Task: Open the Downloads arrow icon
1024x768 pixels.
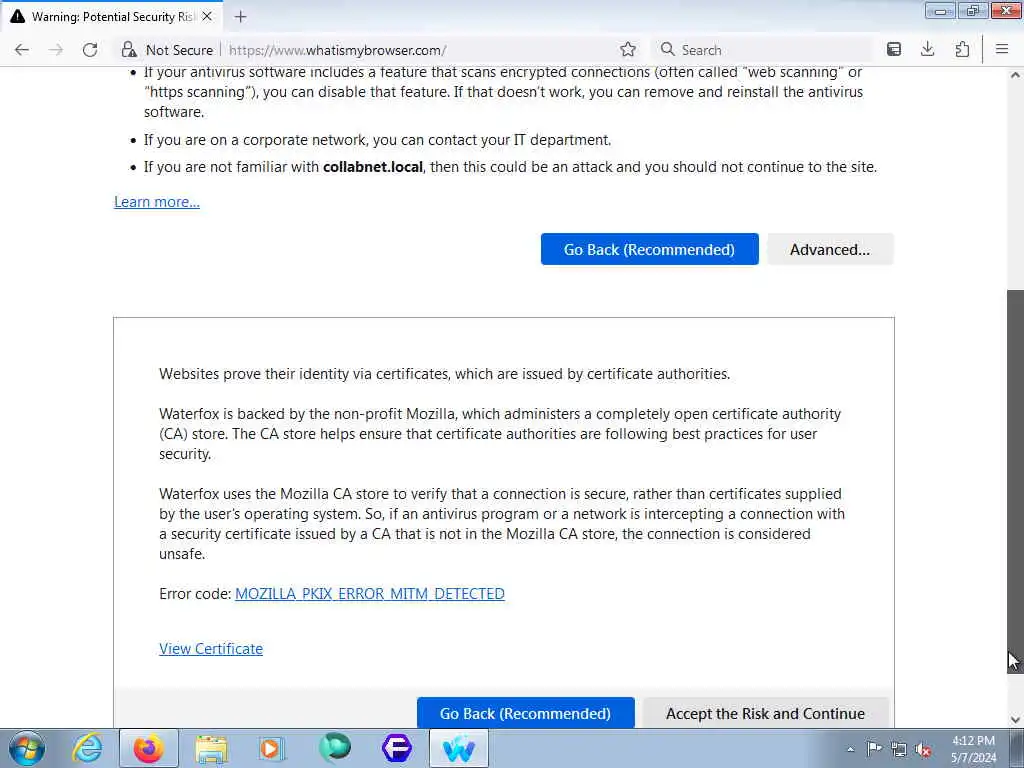Action: [x=927, y=50]
